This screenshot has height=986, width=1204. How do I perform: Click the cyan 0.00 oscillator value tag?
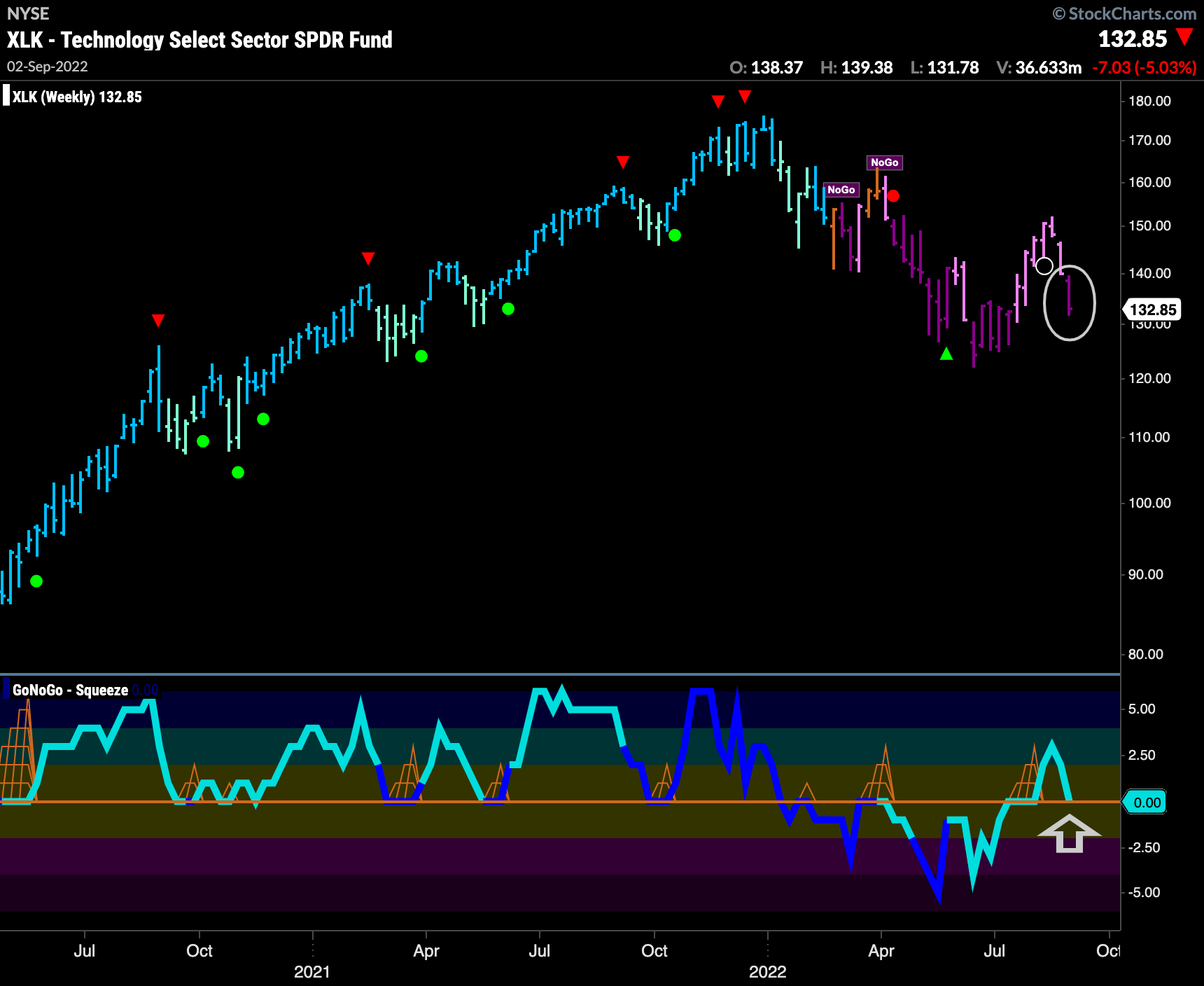click(x=1144, y=803)
